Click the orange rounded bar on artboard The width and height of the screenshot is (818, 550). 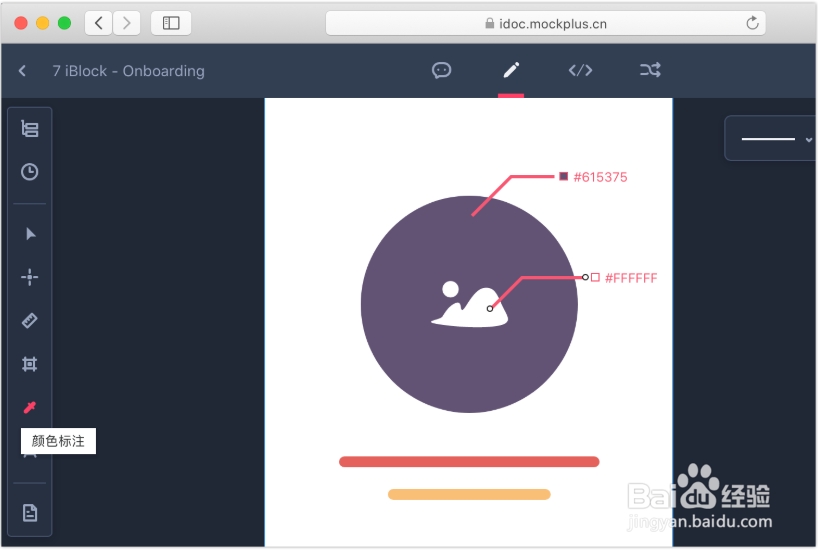(469, 494)
